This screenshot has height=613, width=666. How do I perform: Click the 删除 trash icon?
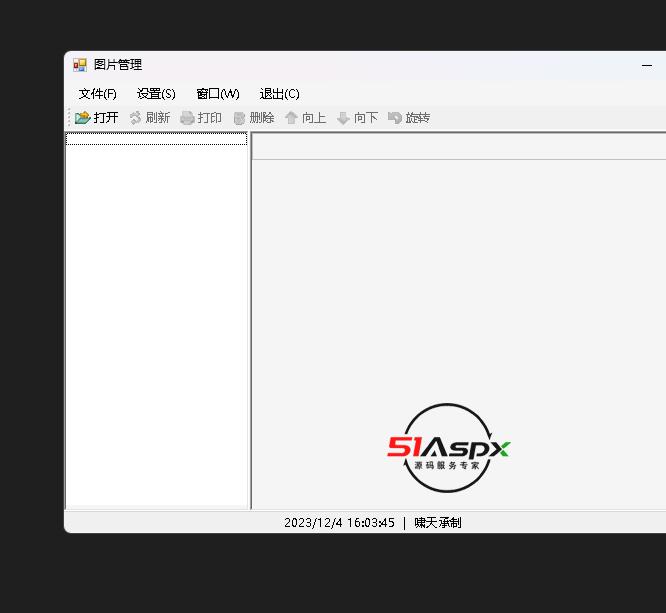click(239, 118)
